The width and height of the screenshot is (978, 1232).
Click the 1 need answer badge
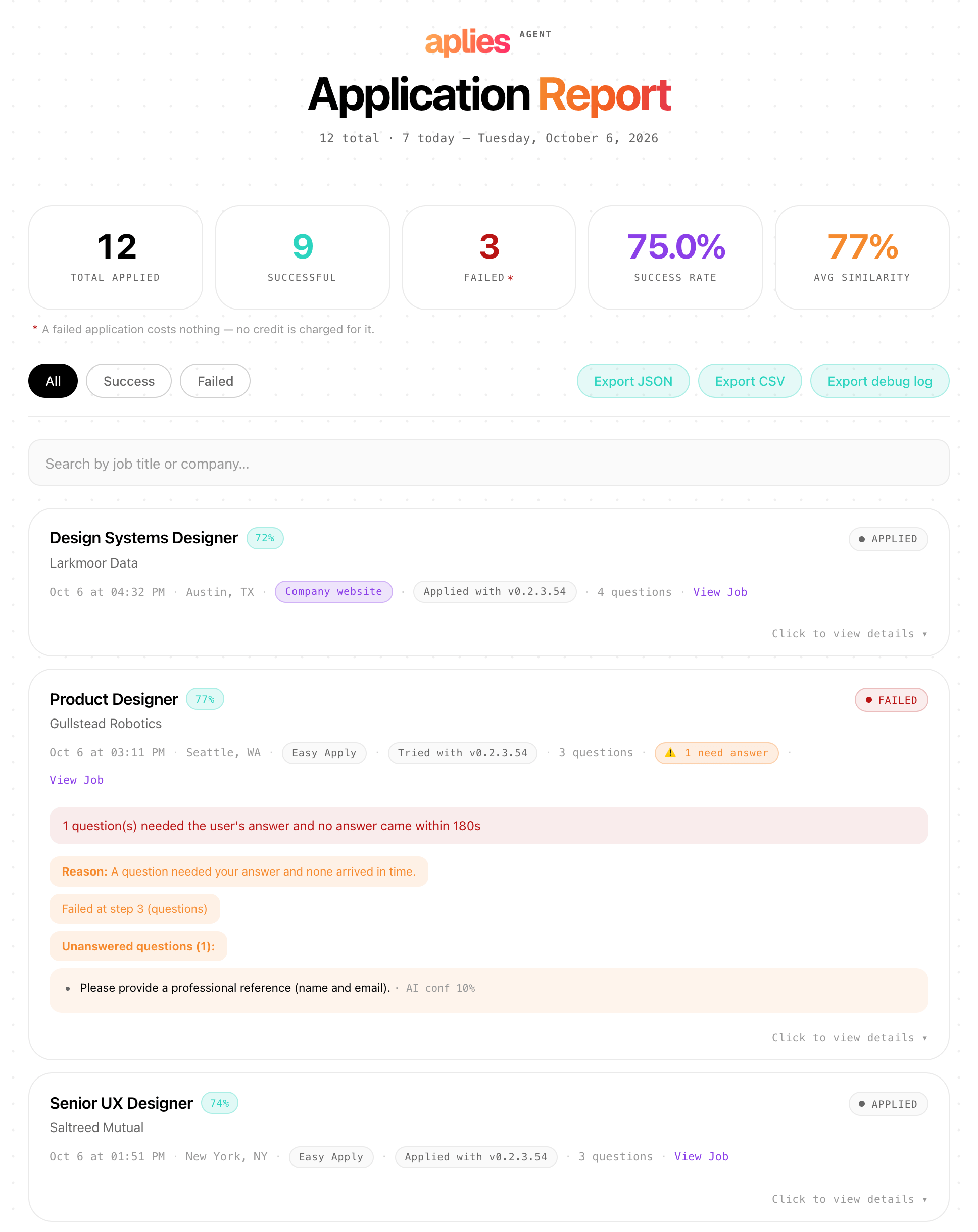716,752
